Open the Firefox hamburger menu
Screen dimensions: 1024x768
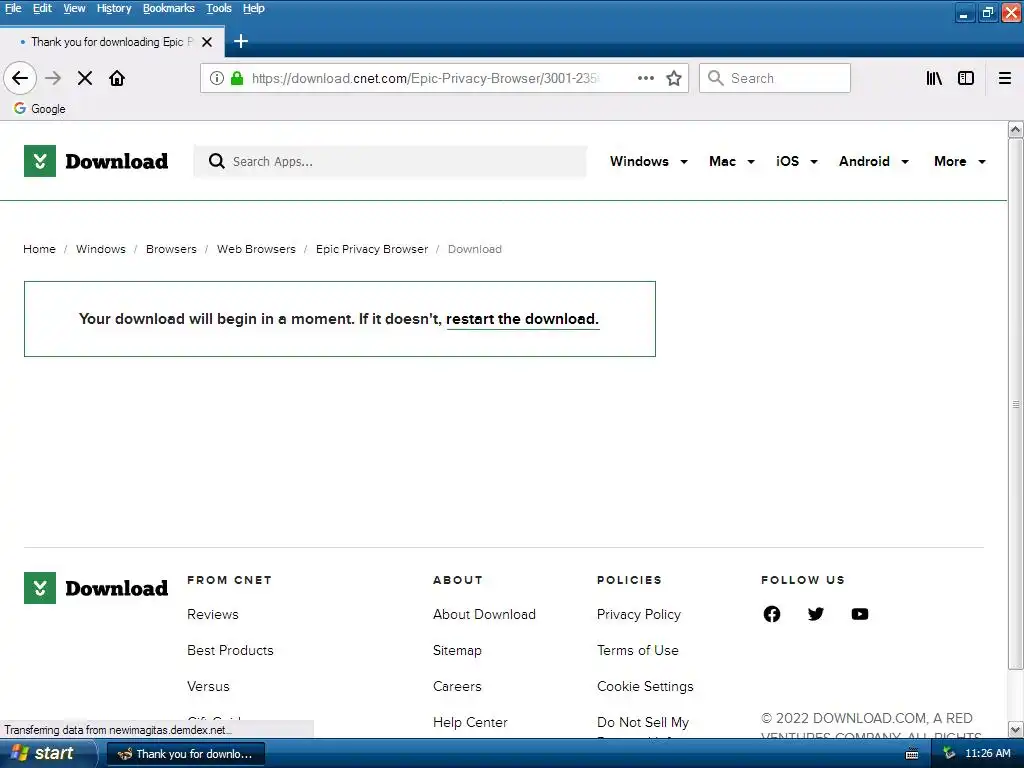coord(1004,78)
